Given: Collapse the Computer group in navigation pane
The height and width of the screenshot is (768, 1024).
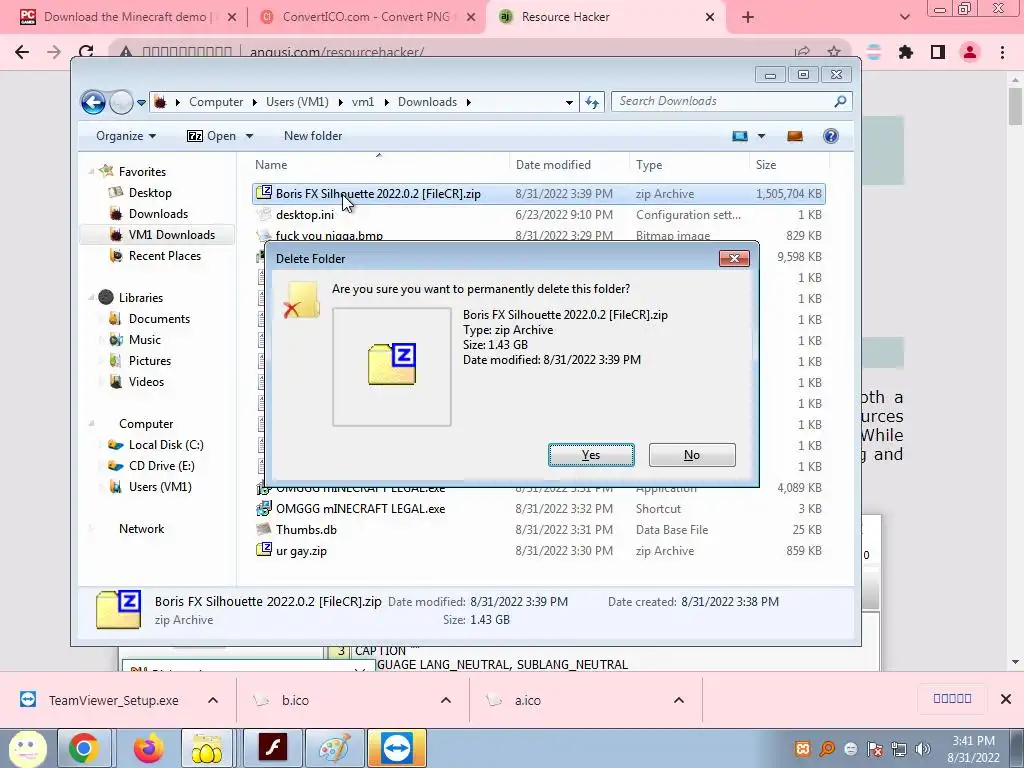Looking at the screenshot, I should (91, 424).
